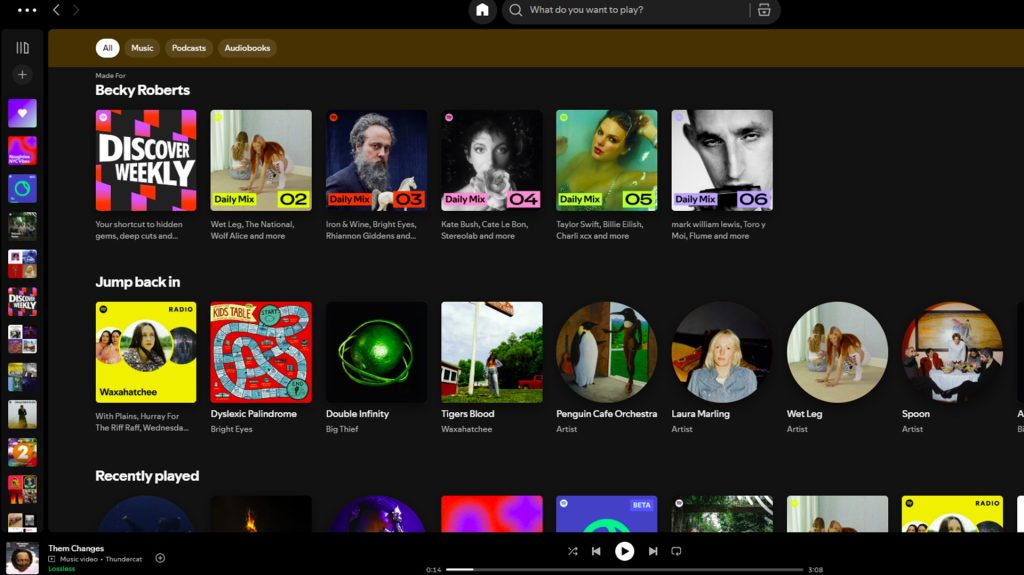Image resolution: width=1024 pixels, height=575 pixels.
Task: Click the song progress bar
Action: coord(624,569)
